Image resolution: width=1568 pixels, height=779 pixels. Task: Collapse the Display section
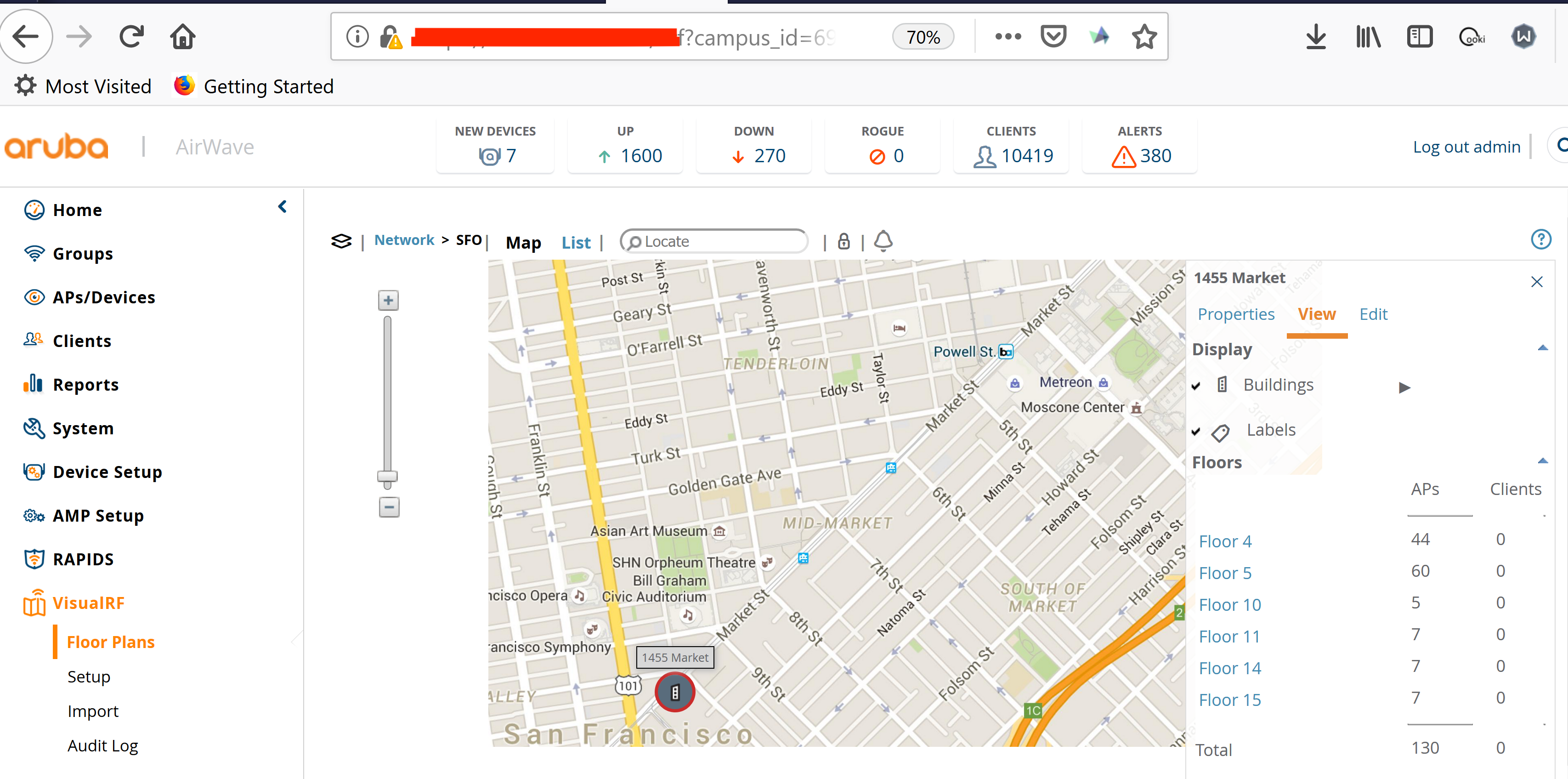[x=1542, y=348]
